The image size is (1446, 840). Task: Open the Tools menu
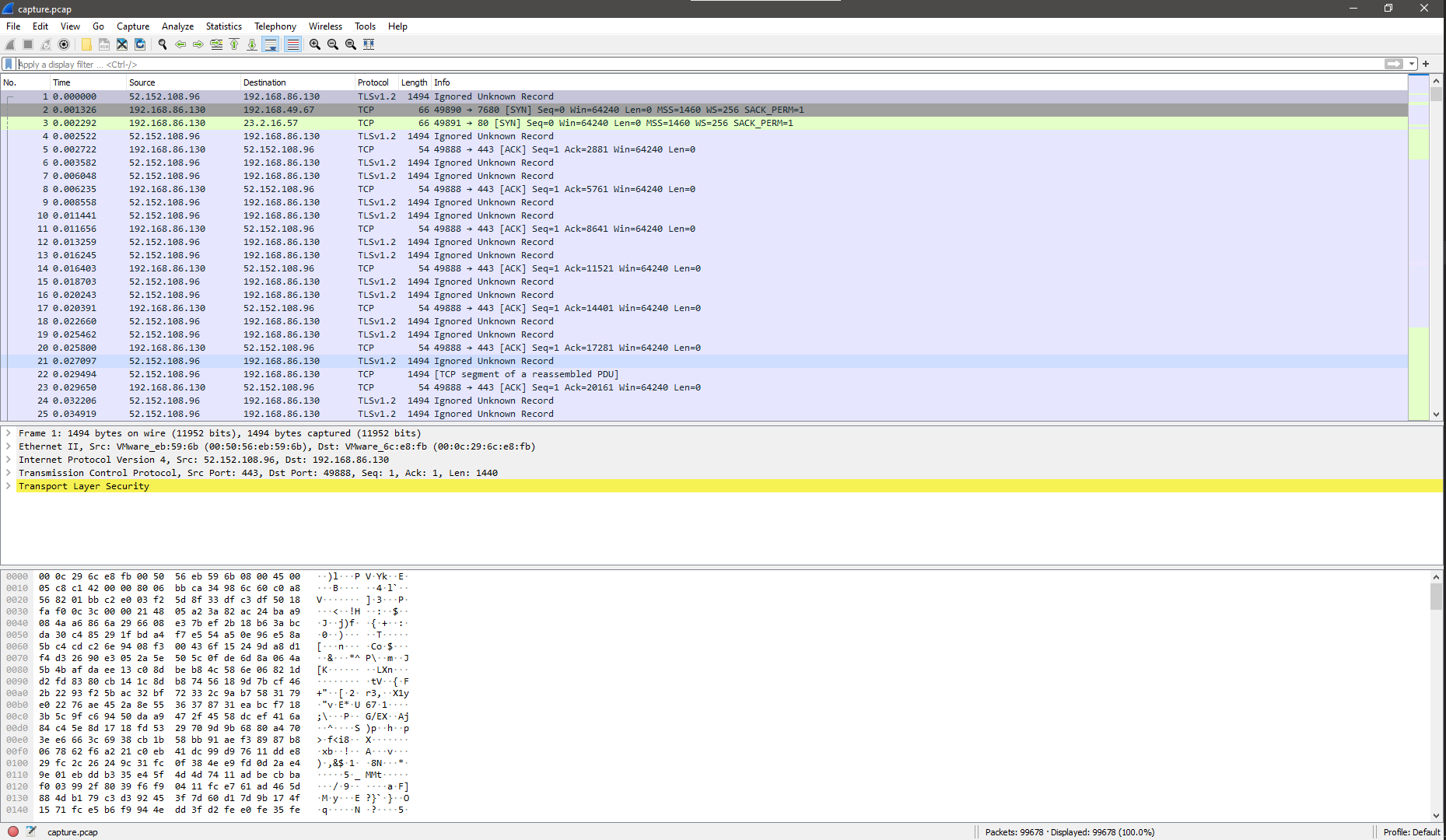[365, 26]
